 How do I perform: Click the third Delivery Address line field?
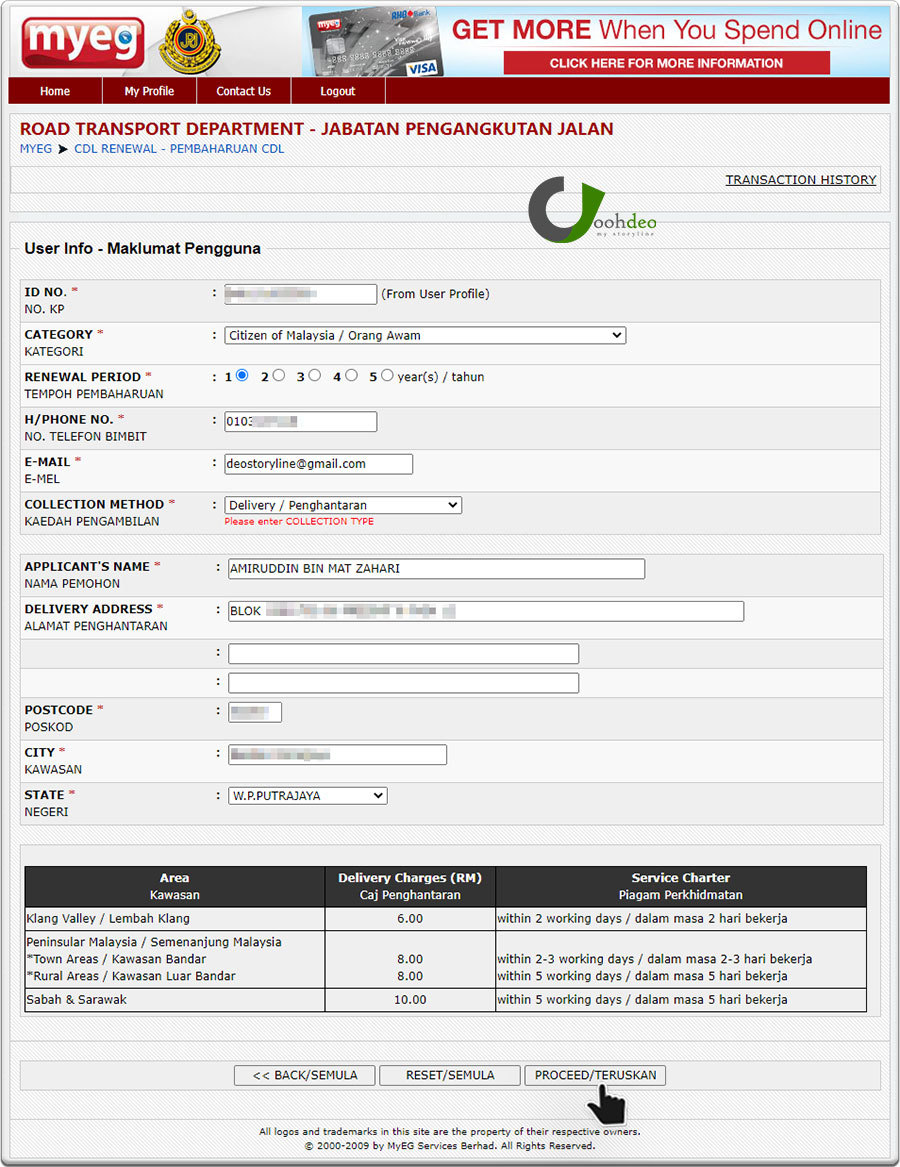[x=403, y=683]
